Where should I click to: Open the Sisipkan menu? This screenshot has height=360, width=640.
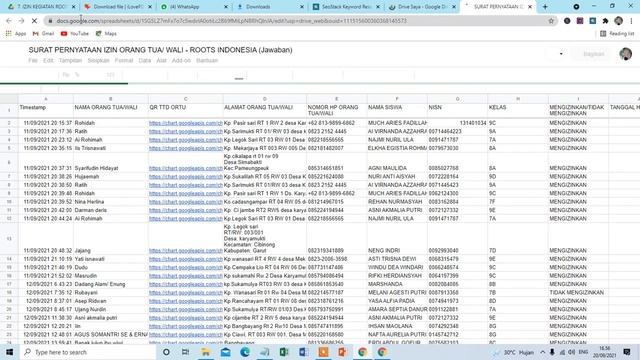(x=98, y=60)
